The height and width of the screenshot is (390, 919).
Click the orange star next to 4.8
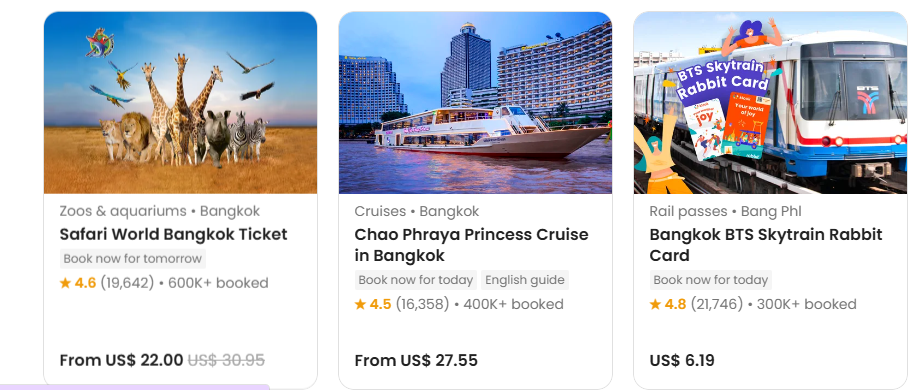(655, 304)
